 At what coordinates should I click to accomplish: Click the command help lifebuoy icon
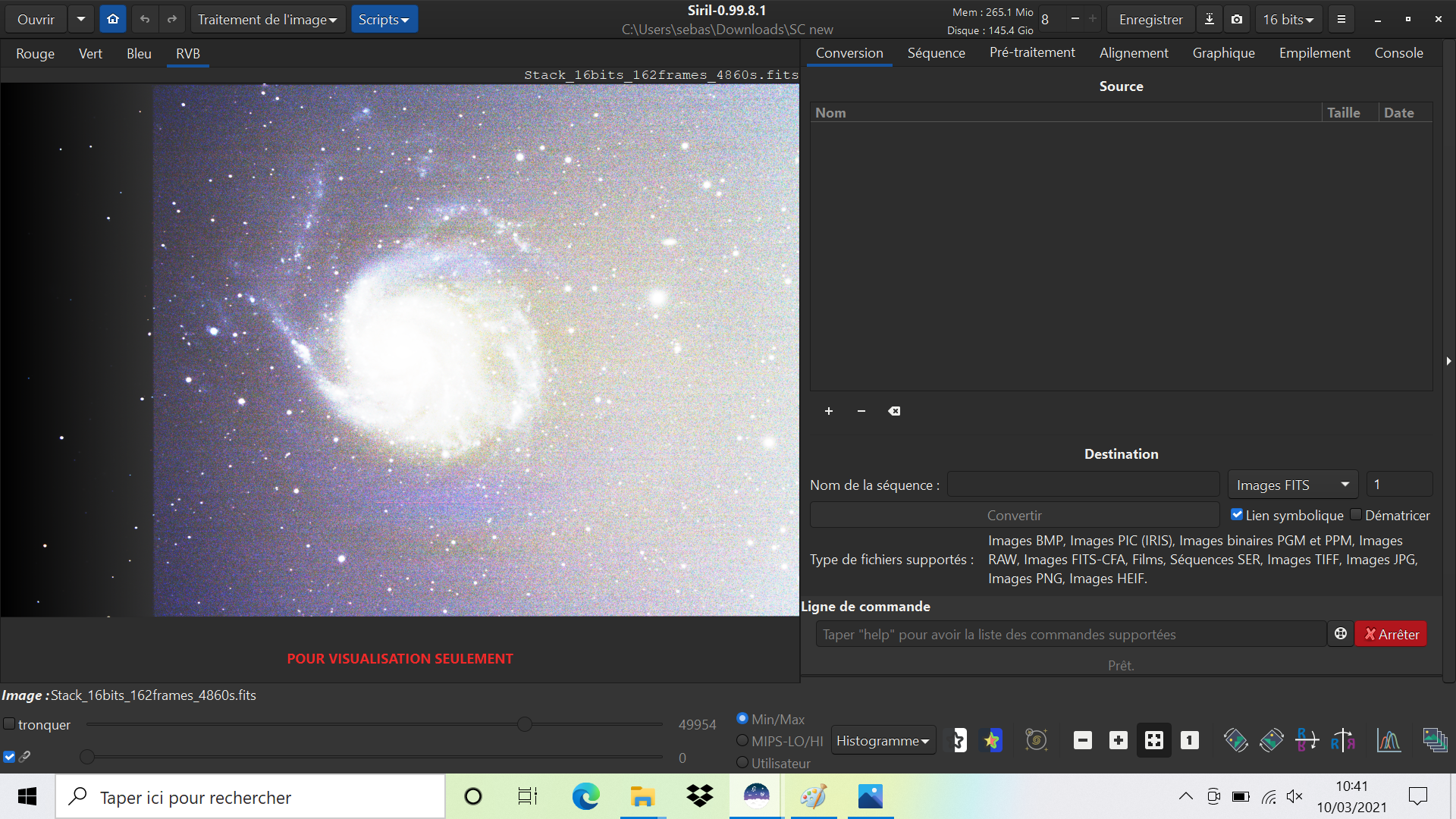(1341, 634)
